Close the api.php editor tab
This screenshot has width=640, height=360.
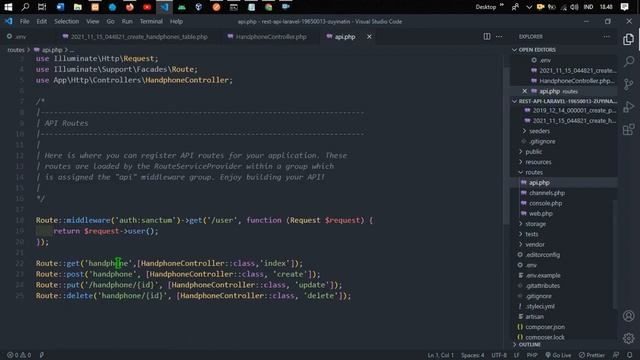point(369,37)
